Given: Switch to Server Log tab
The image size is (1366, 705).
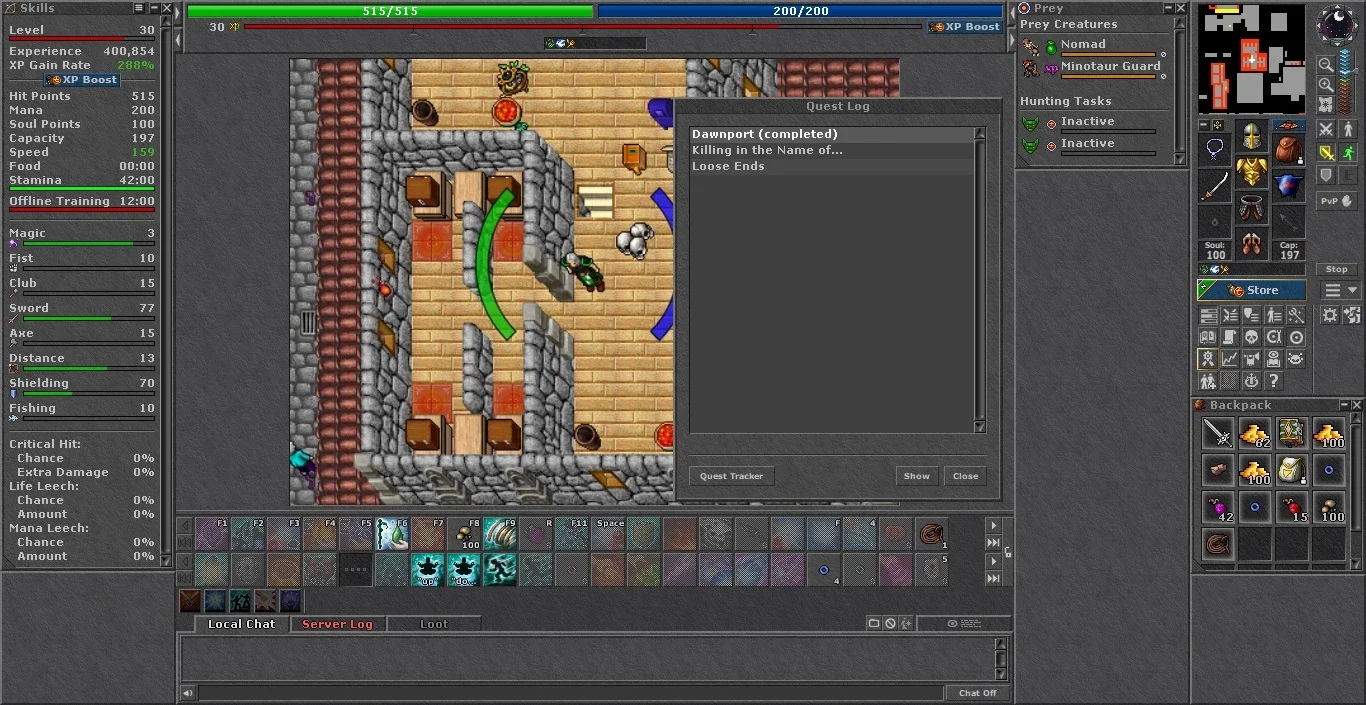Looking at the screenshot, I should click(x=337, y=624).
